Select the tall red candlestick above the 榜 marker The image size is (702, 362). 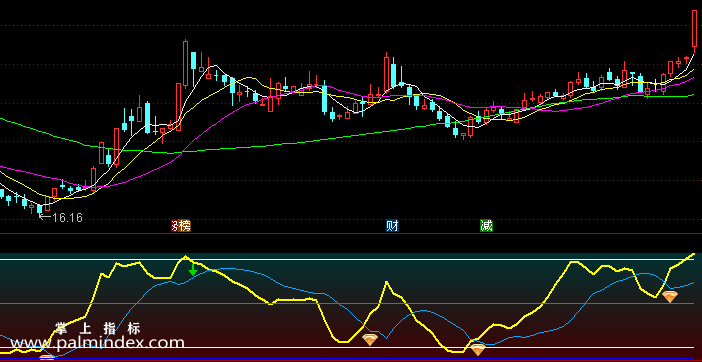[185, 64]
